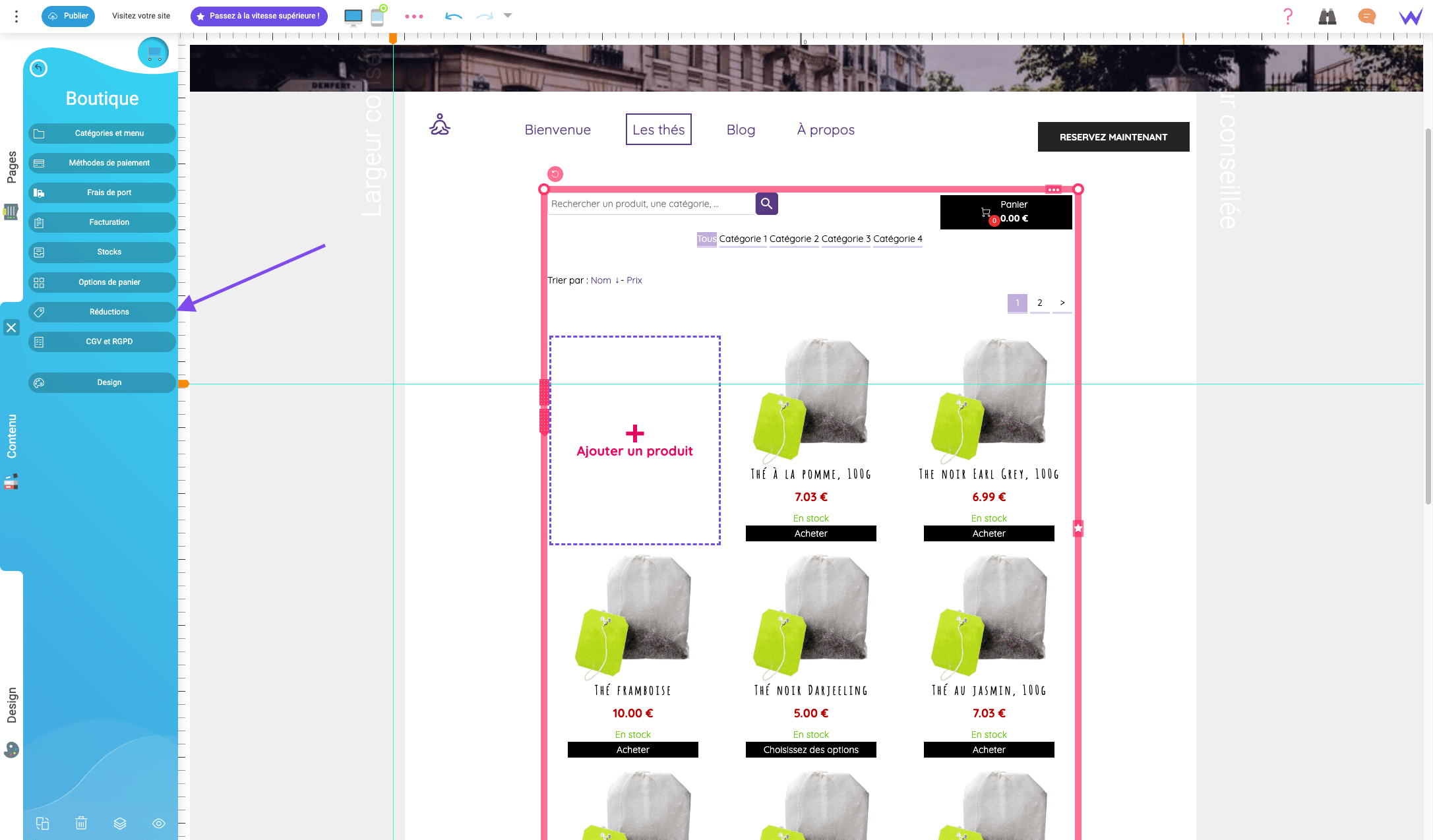Image resolution: width=1433 pixels, height=840 pixels.
Task: Click Acheter under Thé noir Earl Grey
Action: tap(989, 533)
